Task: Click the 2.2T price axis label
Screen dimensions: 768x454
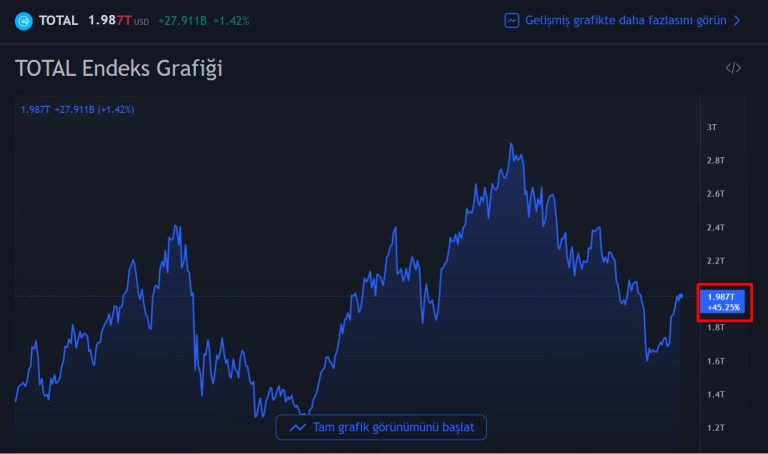Action: 716,260
